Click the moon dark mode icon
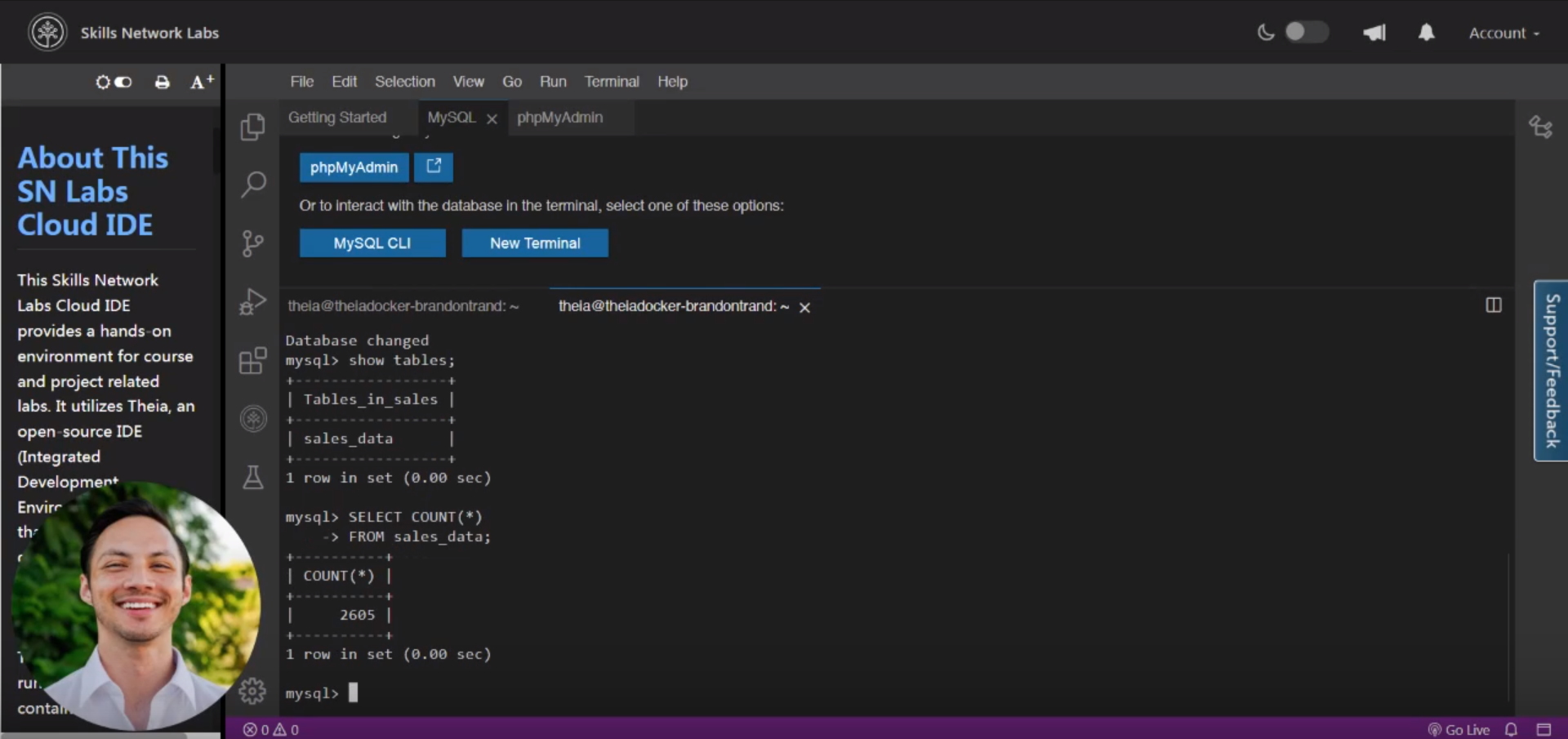 pyautogui.click(x=1265, y=33)
